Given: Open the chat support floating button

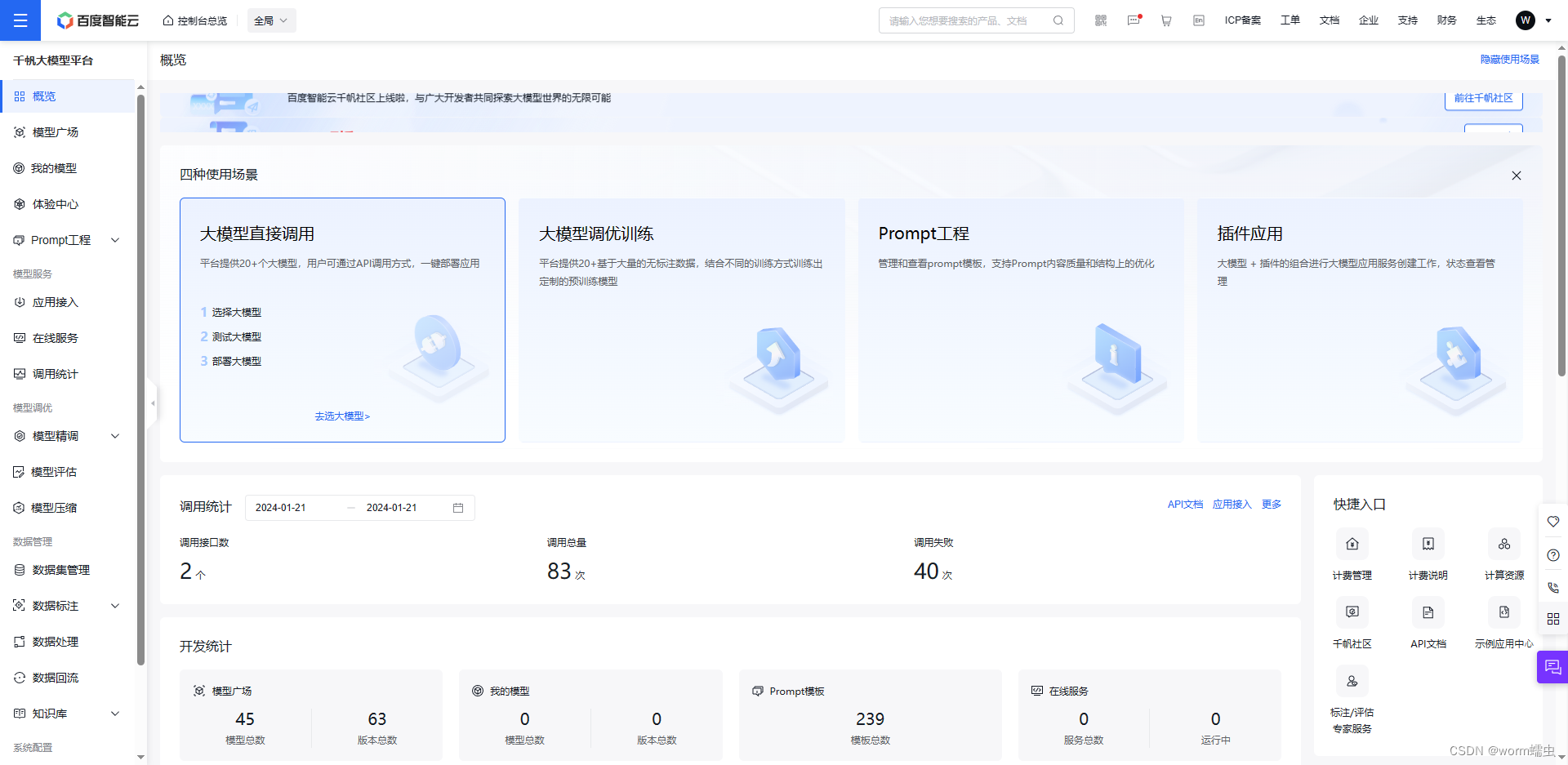Looking at the screenshot, I should tap(1553, 667).
